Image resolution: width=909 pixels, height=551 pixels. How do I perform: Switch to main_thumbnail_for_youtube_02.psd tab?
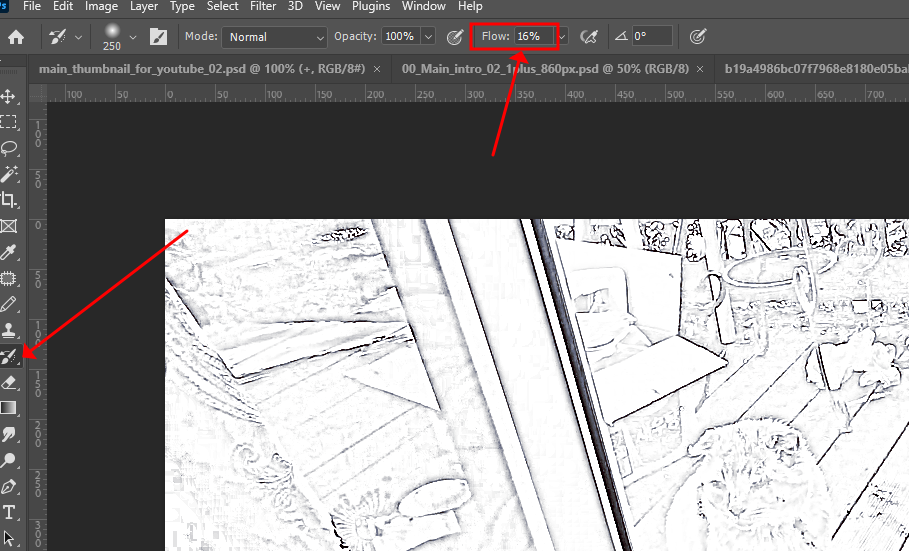point(202,69)
